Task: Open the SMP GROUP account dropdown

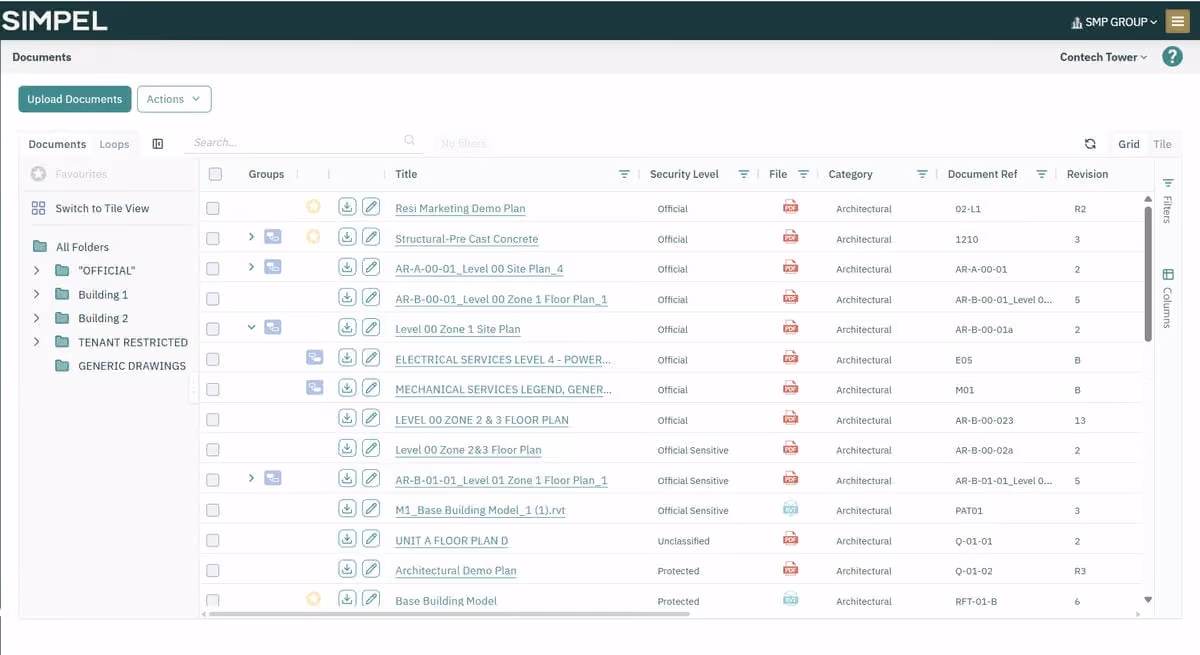Action: [x=1113, y=21]
